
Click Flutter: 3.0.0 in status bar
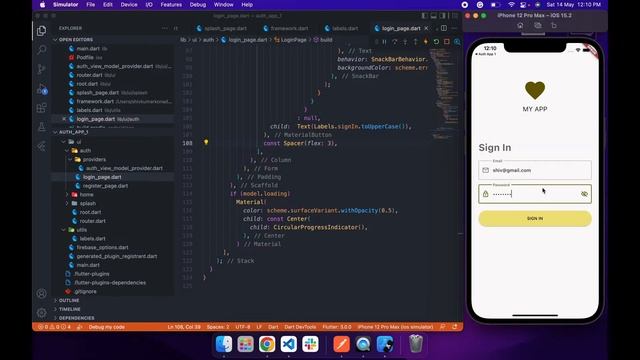click(x=337, y=327)
